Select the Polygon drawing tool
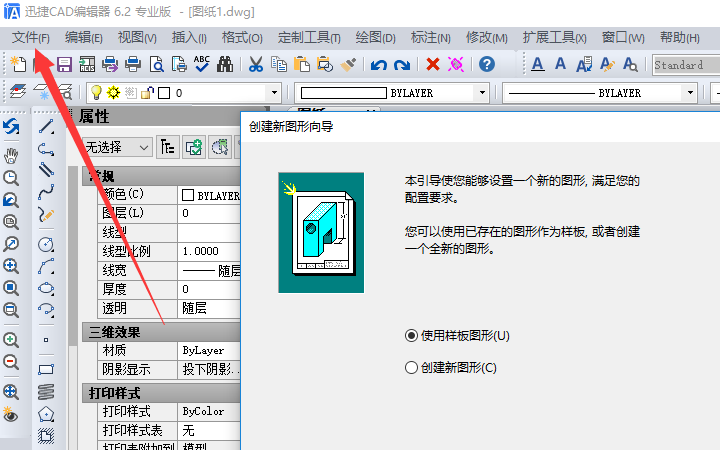The width and height of the screenshot is (720, 450). pos(46,414)
